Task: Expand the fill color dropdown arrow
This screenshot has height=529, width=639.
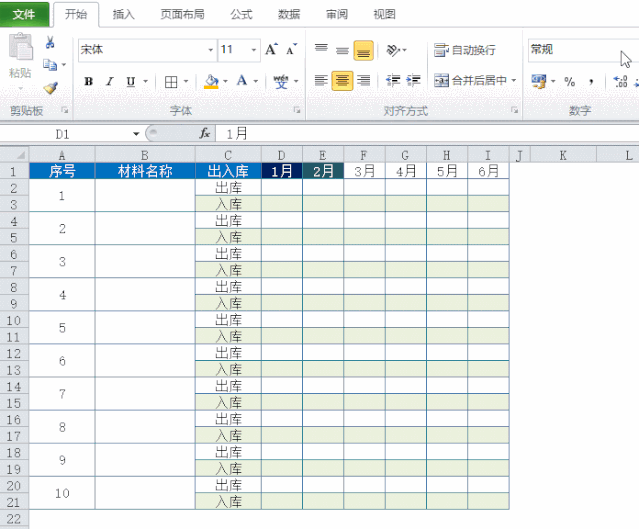Action: pyautogui.click(x=225, y=82)
